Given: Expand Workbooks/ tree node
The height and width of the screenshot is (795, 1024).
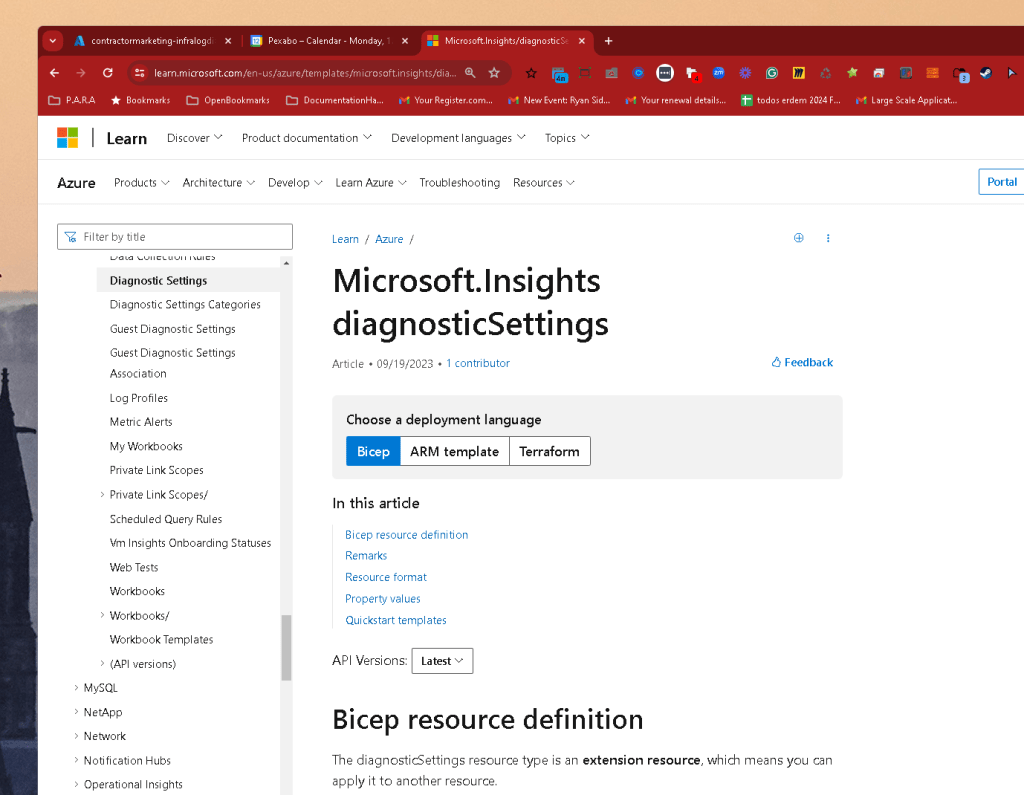Looking at the screenshot, I should pyautogui.click(x=102, y=615).
